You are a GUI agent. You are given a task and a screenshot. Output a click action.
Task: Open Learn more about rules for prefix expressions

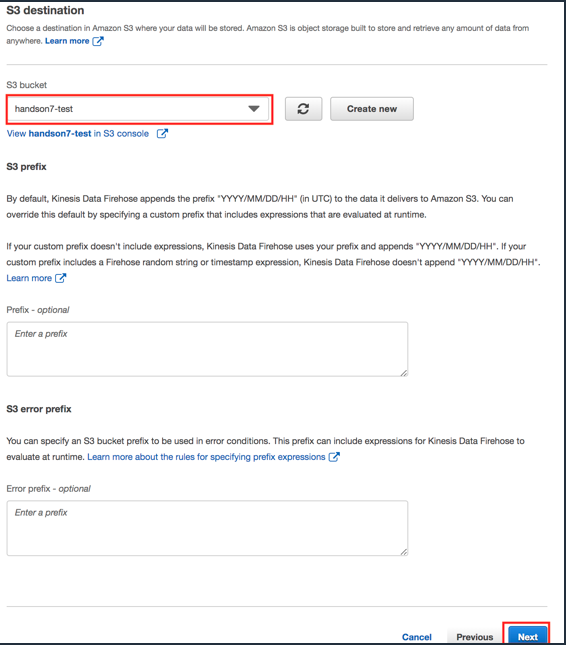(x=206, y=457)
